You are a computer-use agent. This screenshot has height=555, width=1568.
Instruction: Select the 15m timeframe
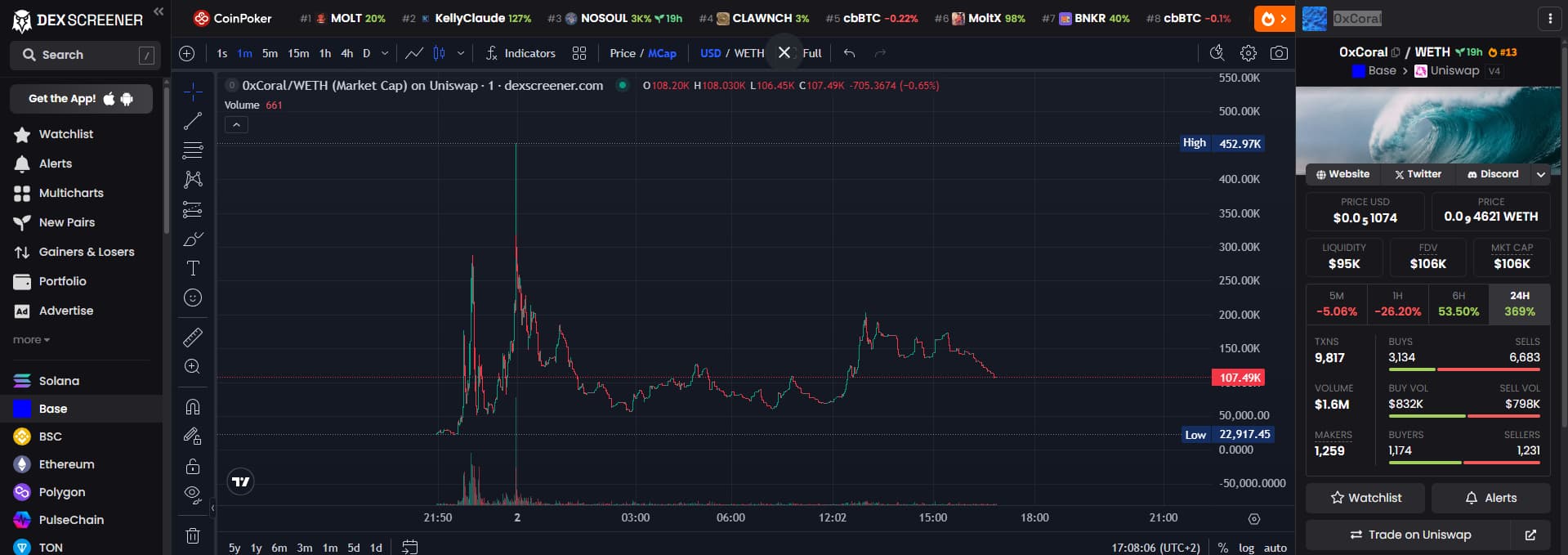tap(298, 53)
